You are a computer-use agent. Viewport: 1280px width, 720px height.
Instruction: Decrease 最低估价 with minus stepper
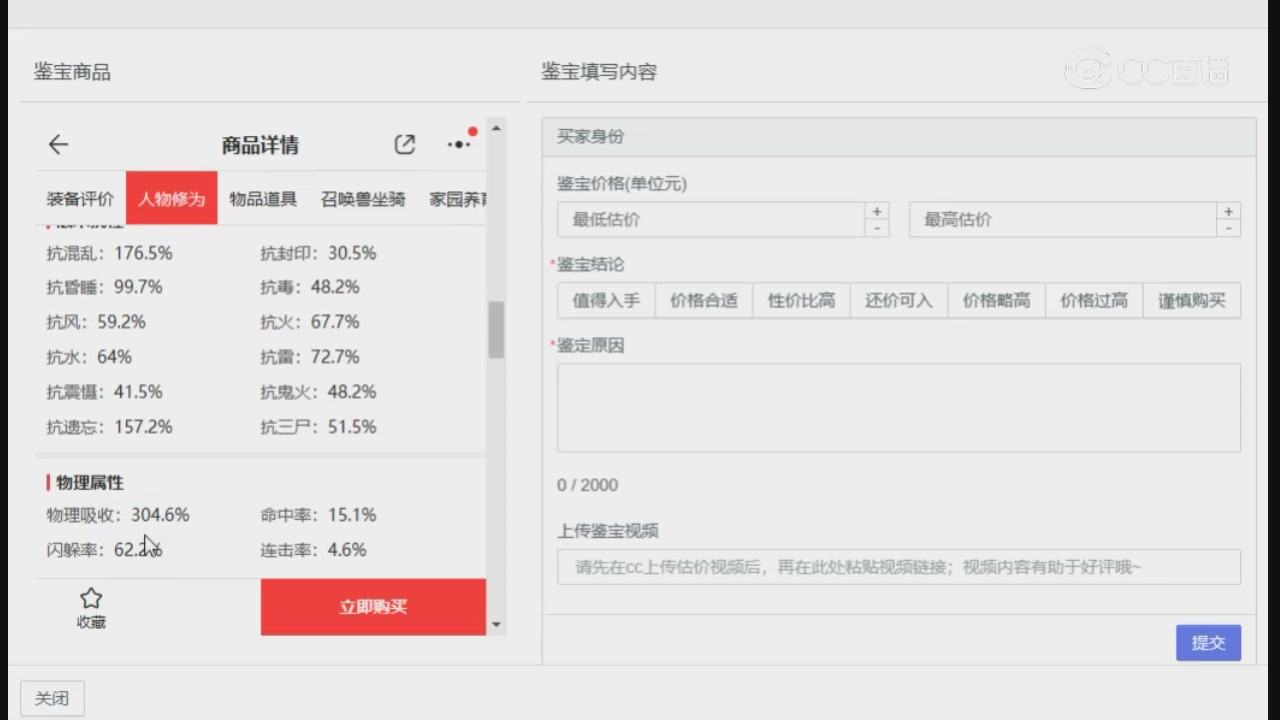pos(877,228)
